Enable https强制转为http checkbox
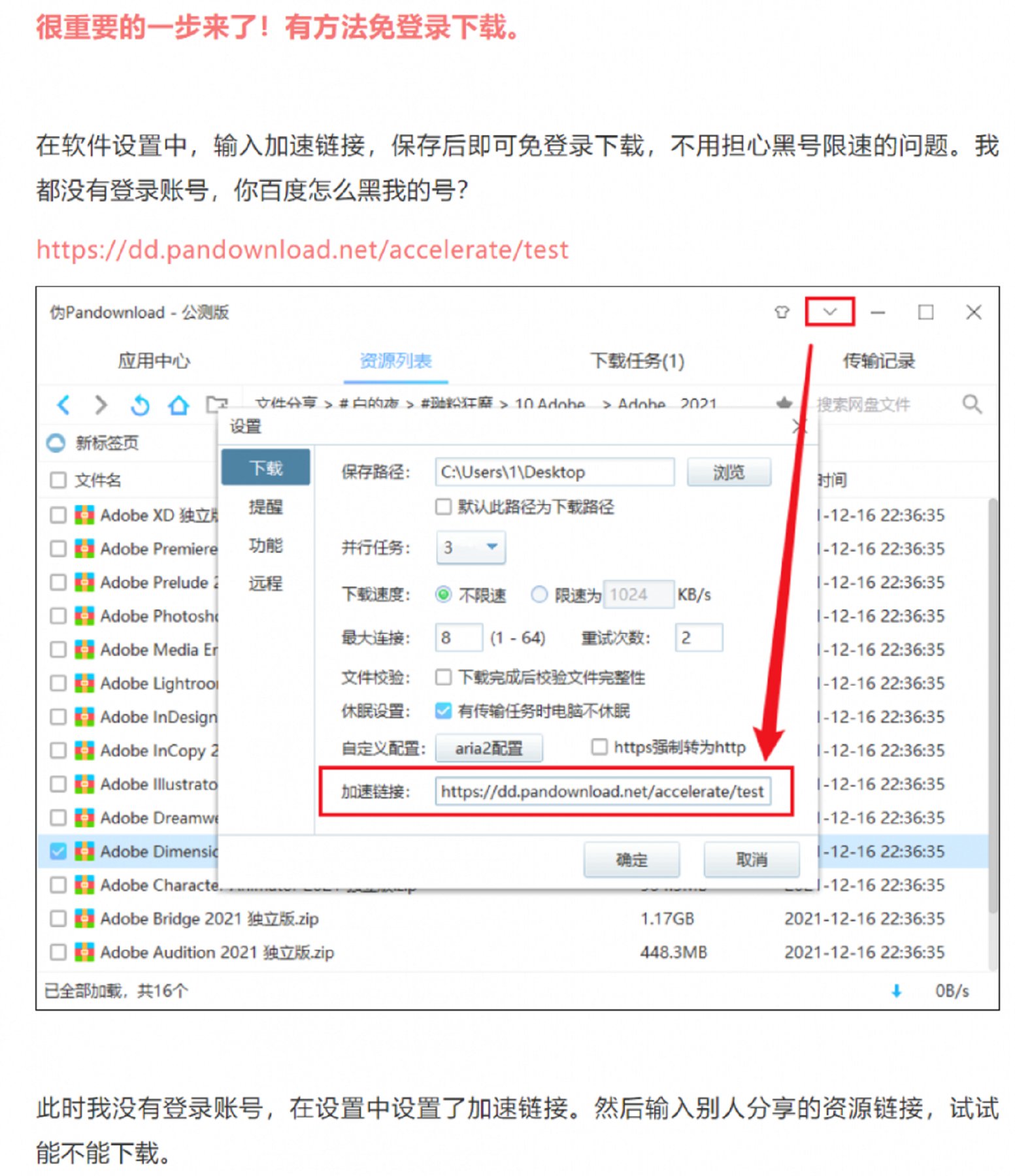 (599, 747)
